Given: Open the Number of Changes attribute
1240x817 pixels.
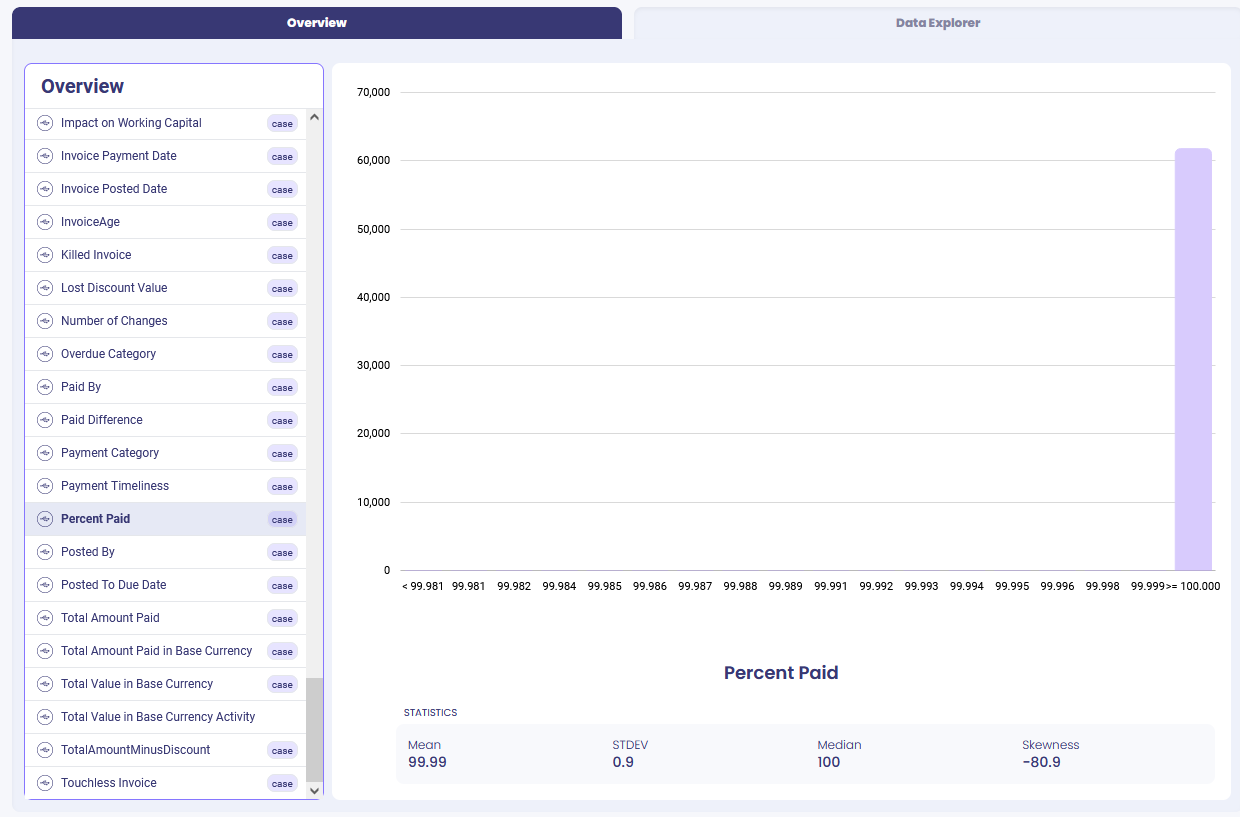Looking at the screenshot, I should (114, 321).
